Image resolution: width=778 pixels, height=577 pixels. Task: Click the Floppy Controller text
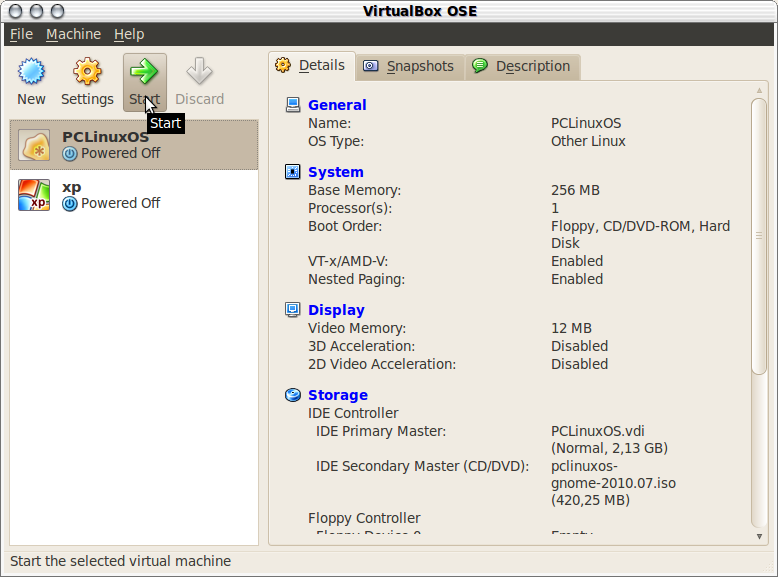(x=364, y=518)
